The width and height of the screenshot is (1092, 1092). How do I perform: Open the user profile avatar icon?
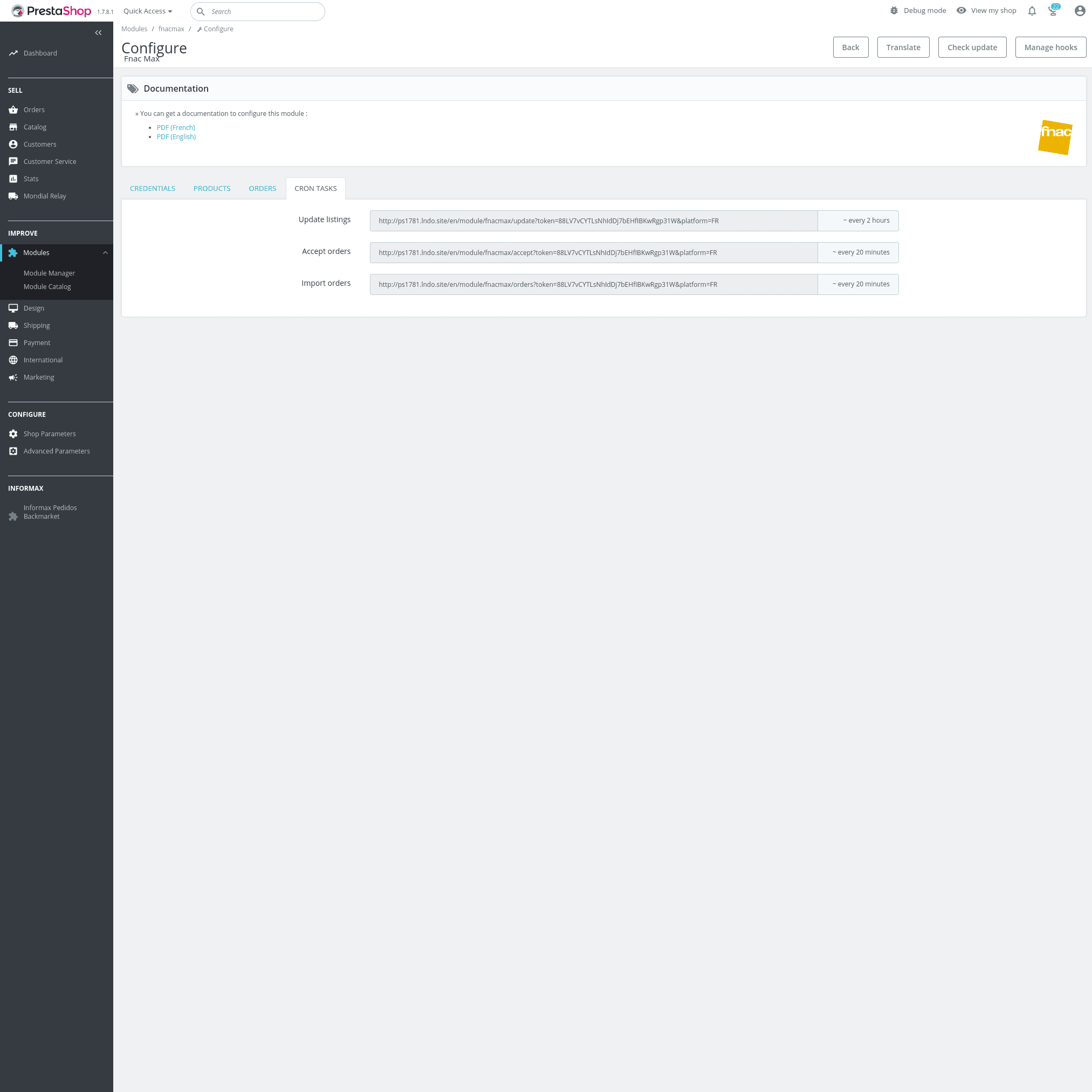(x=1079, y=11)
